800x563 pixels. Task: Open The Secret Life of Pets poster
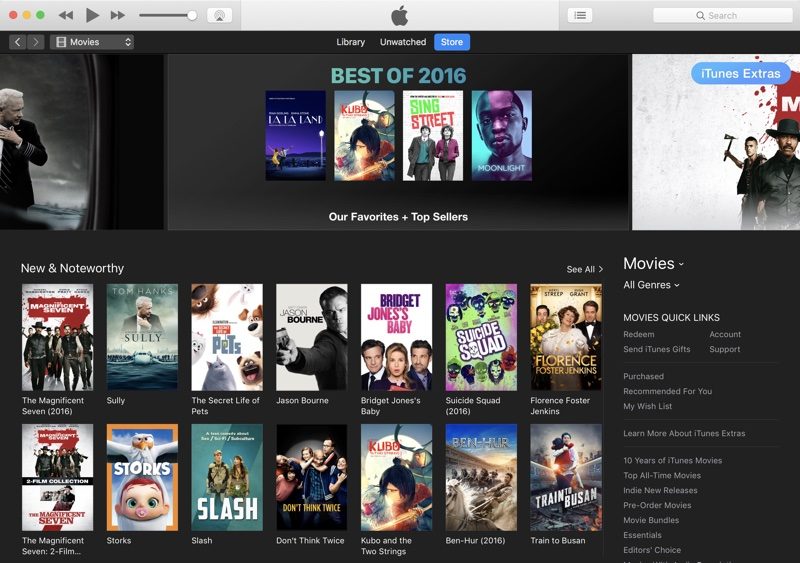pyautogui.click(x=227, y=337)
